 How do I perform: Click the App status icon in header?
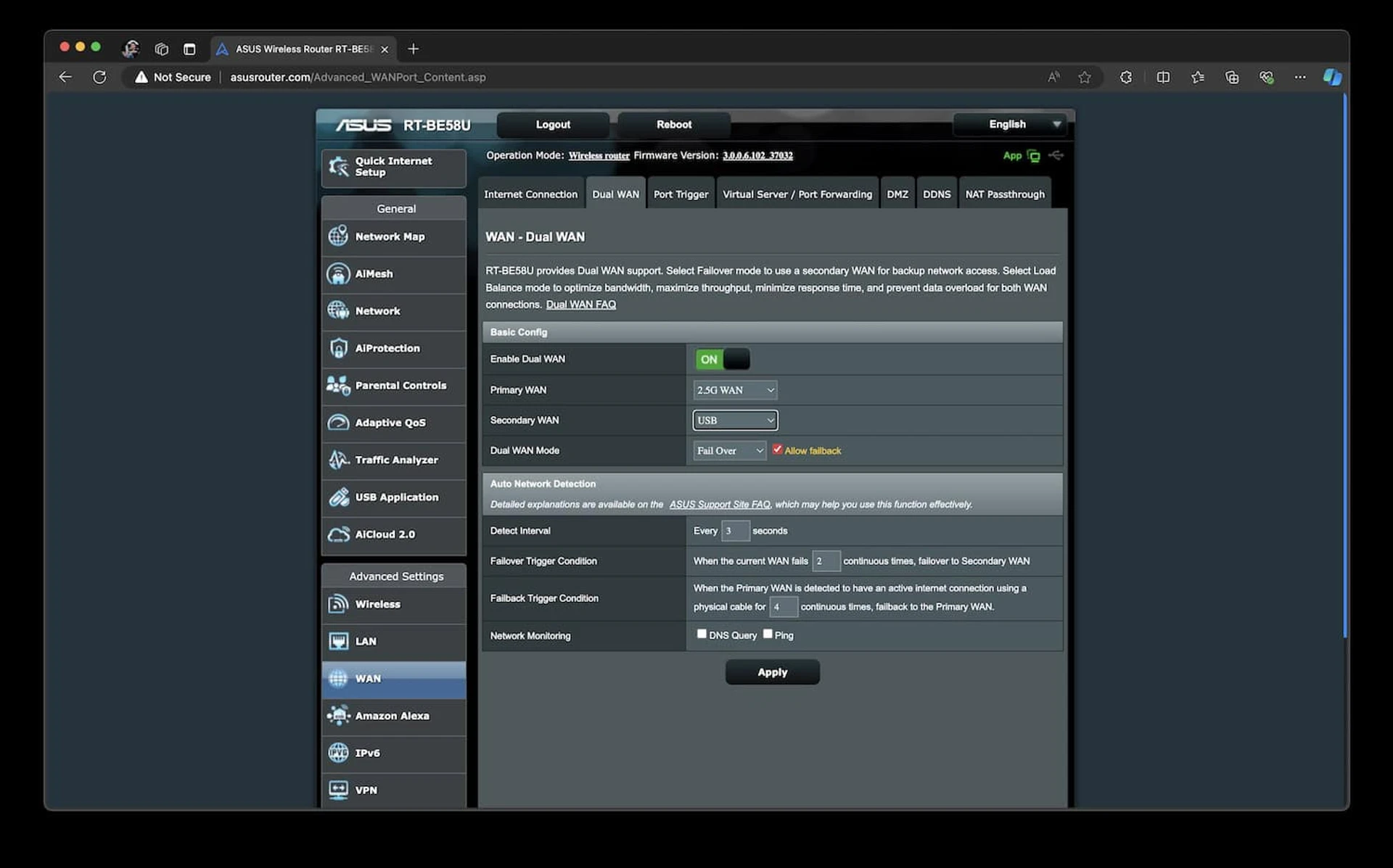pos(1033,156)
